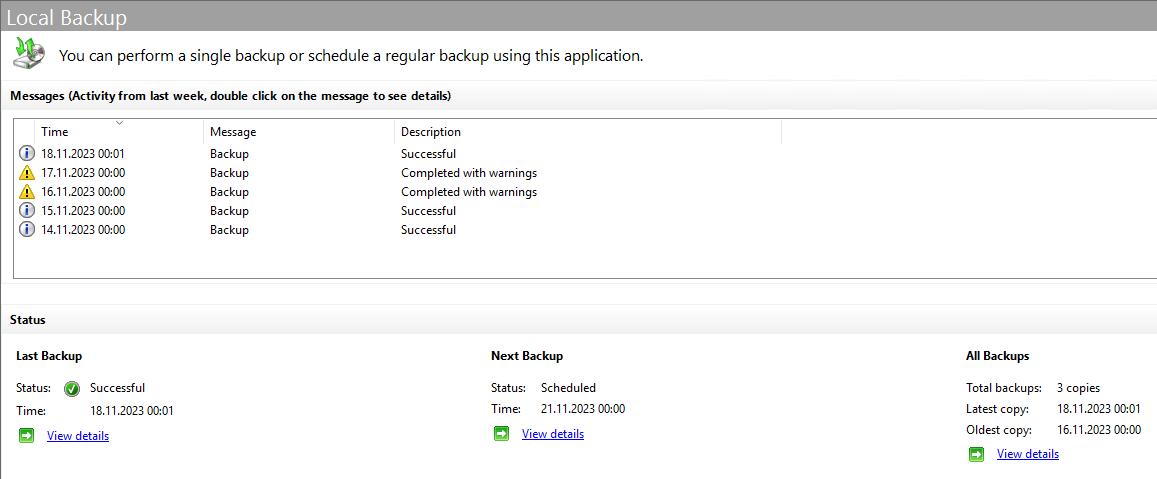Click info icon for 18.11.2023 backup
This screenshot has height=479, width=1157.
[27, 154]
